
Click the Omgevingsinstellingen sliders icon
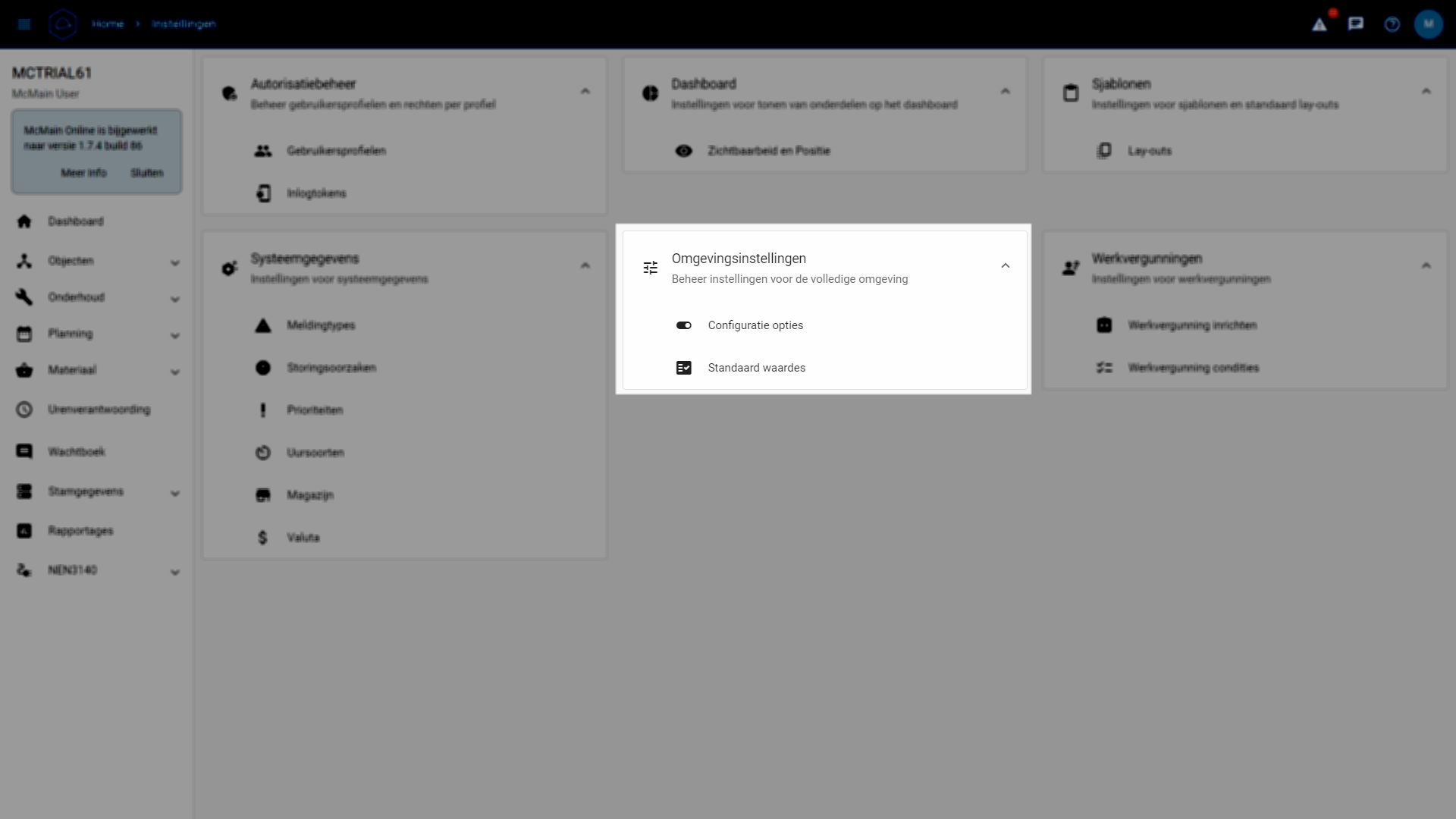point(650,268)
